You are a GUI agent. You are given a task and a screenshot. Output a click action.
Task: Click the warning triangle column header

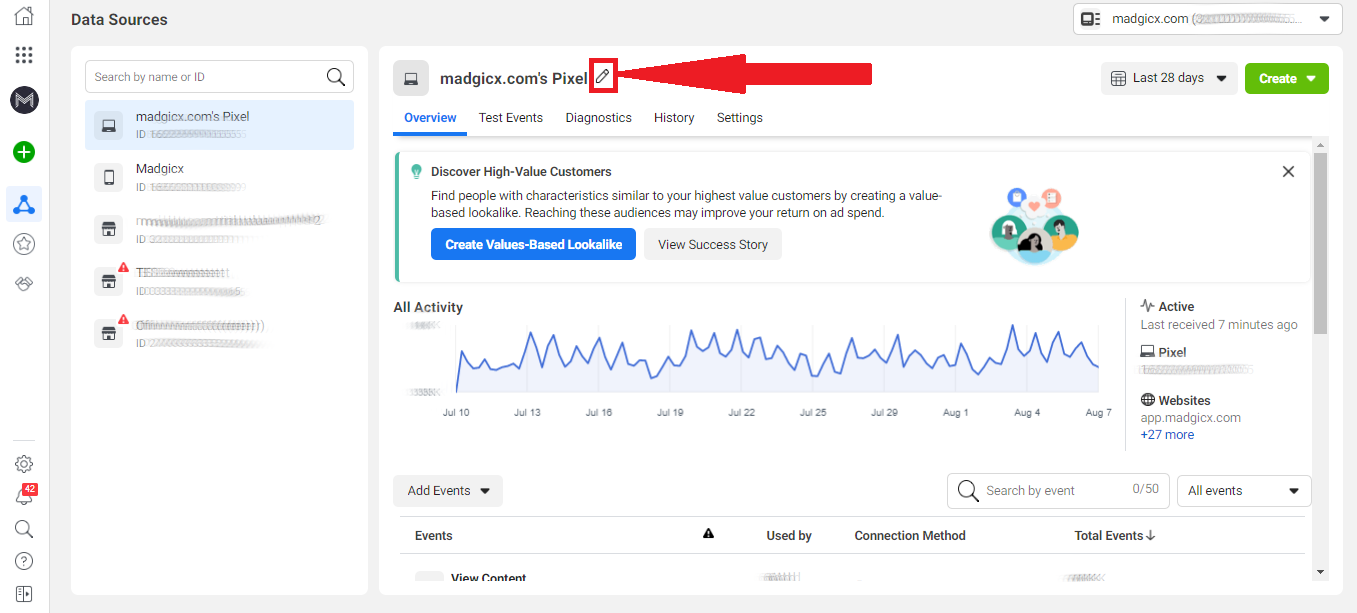708,534
